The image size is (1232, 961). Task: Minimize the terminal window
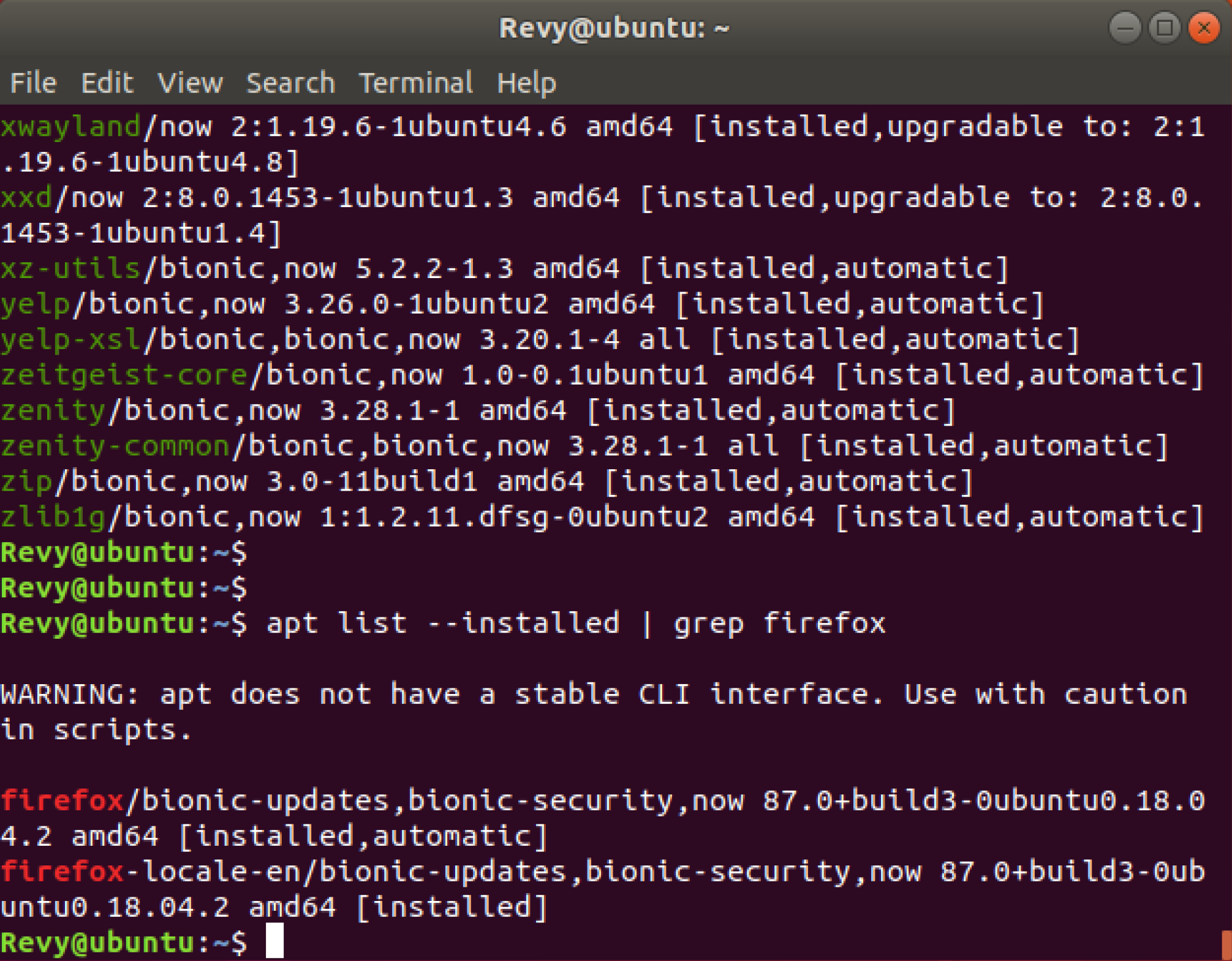pos(1125,28)
